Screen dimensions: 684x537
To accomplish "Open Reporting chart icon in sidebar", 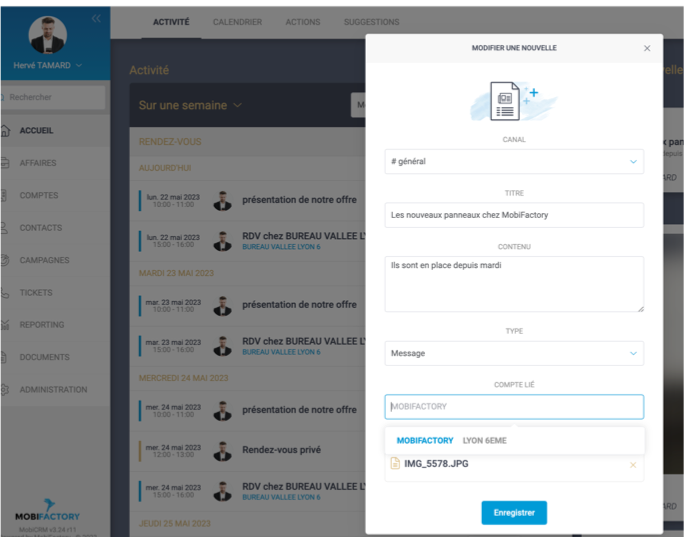I will click(x=5, y=325).
